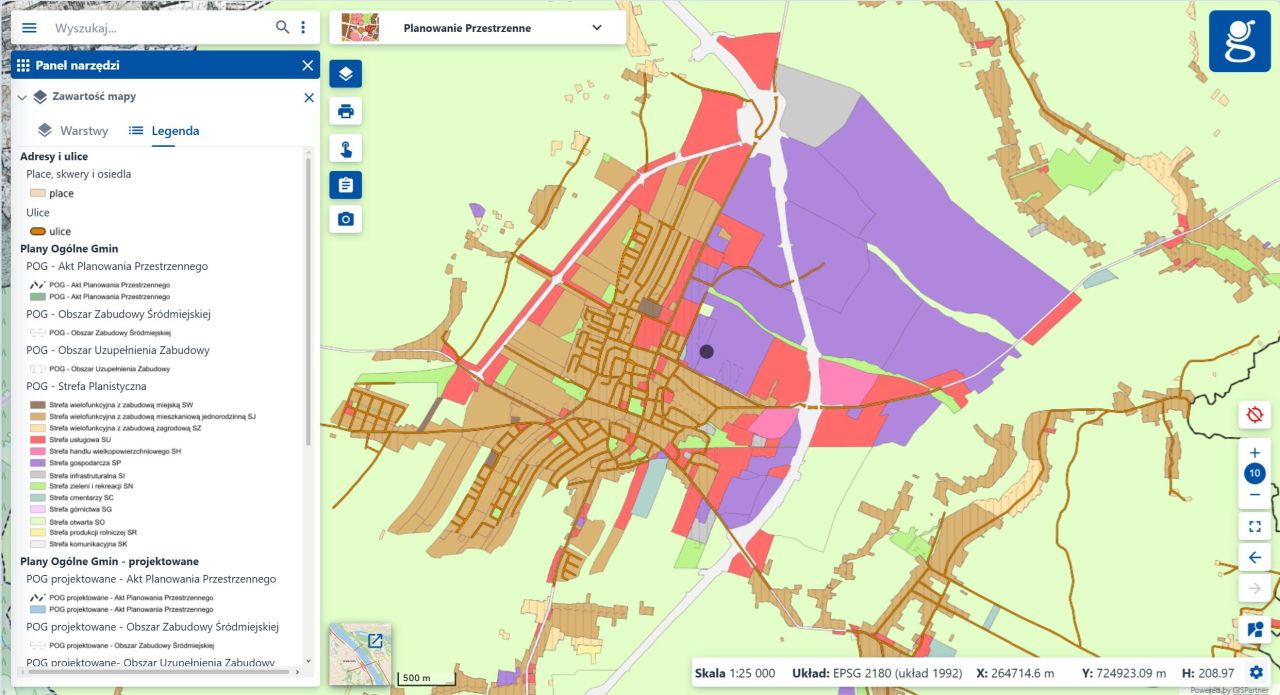Click the disabled geolocation compass icon
1280x695 pixels.
[1254, 414]
